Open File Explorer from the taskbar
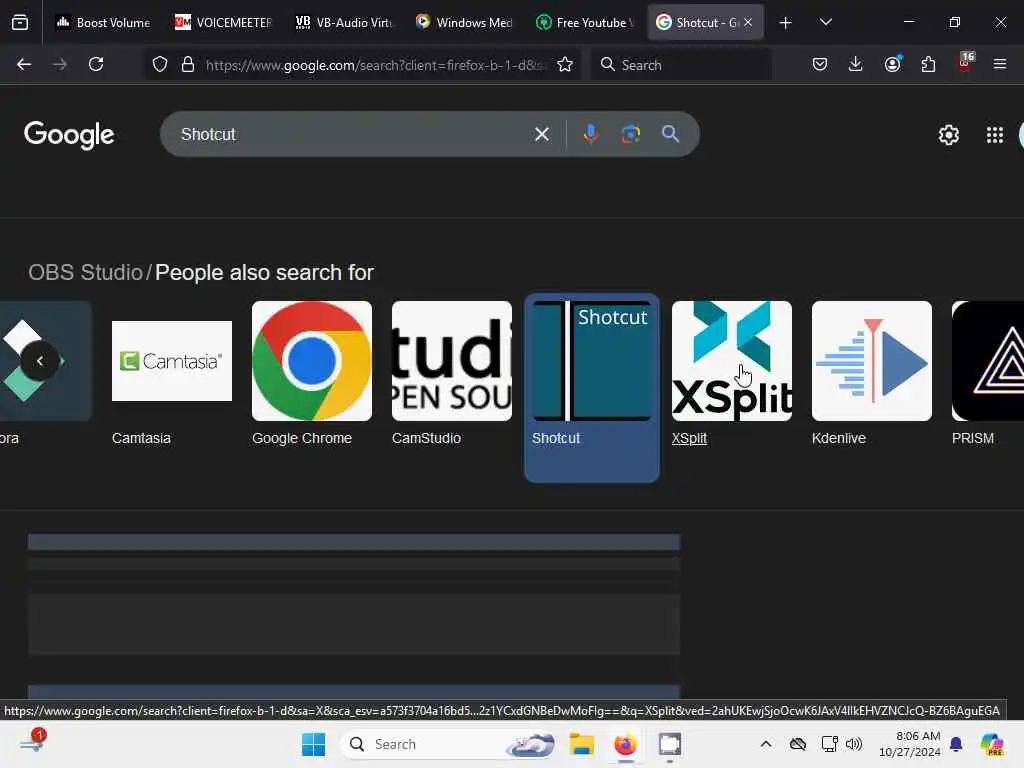 (581, 744)
